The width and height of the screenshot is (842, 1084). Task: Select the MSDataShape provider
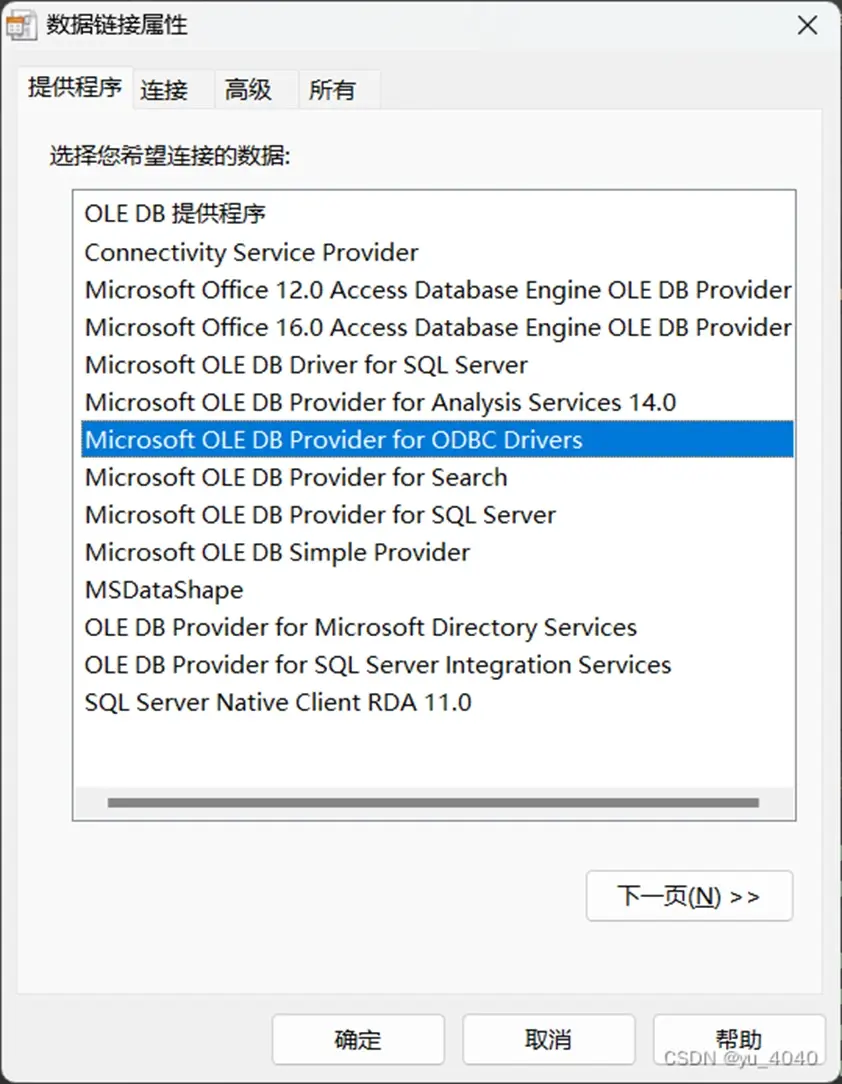[x=438, y=590]
